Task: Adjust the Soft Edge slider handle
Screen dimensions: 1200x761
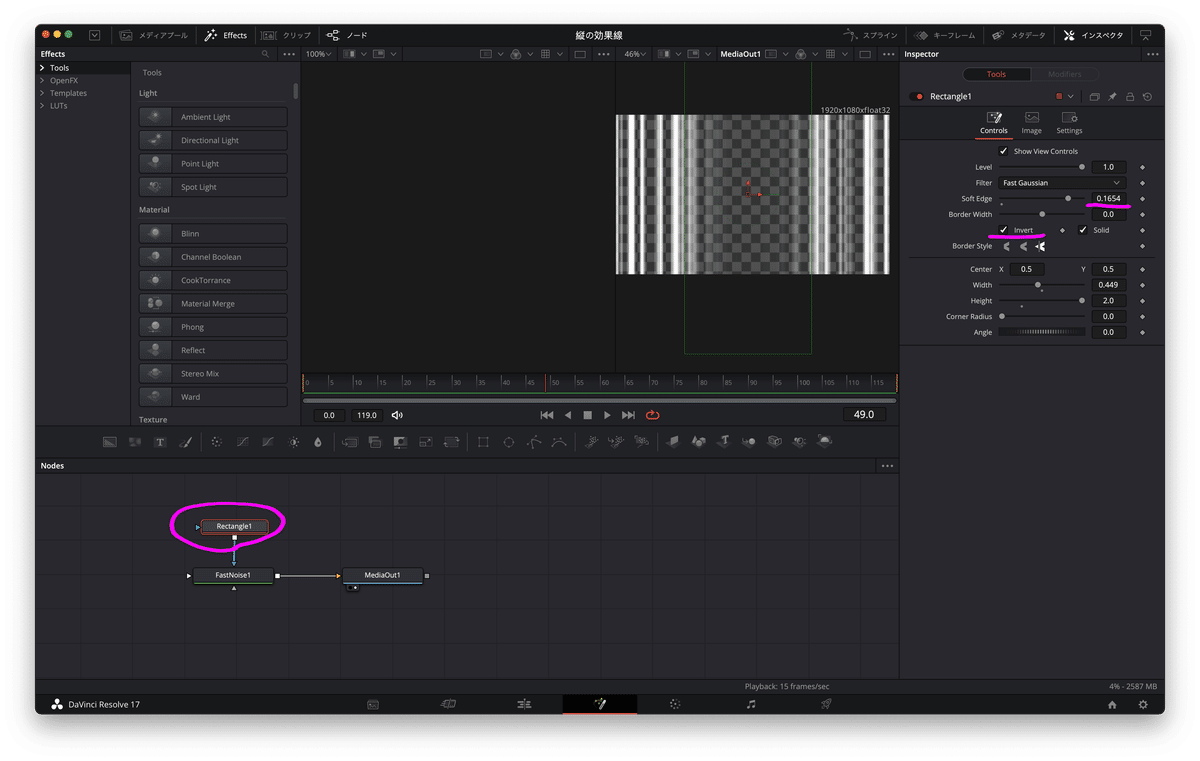Action: 1068,199
